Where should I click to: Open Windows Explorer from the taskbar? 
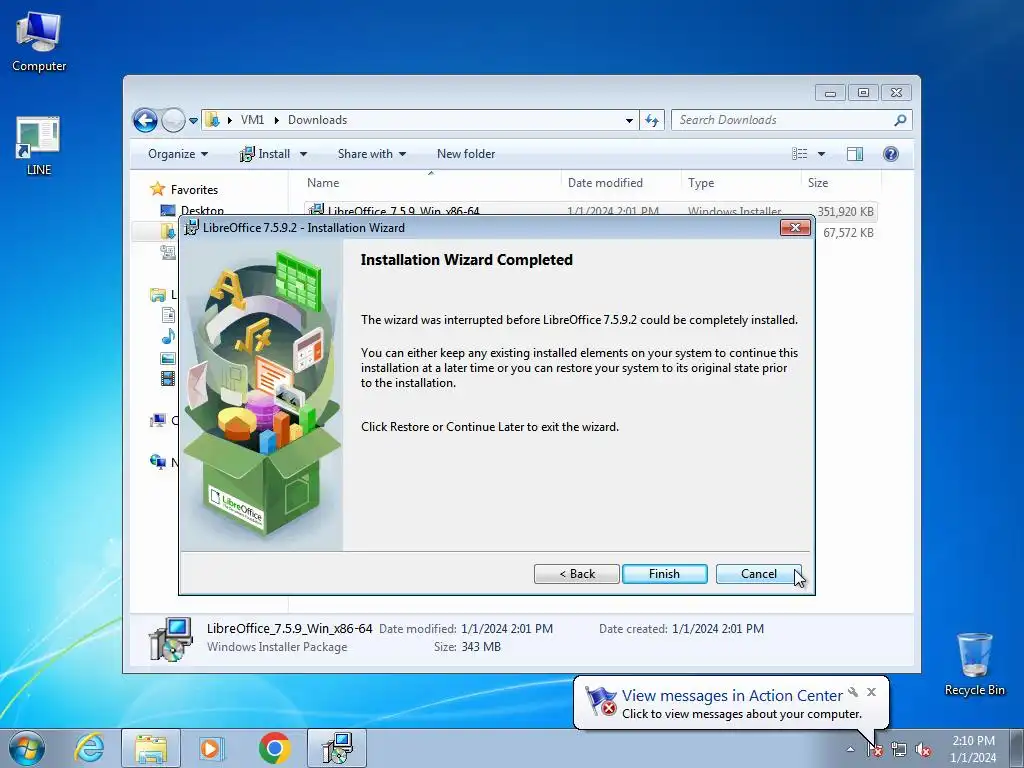tap(151, 748)
